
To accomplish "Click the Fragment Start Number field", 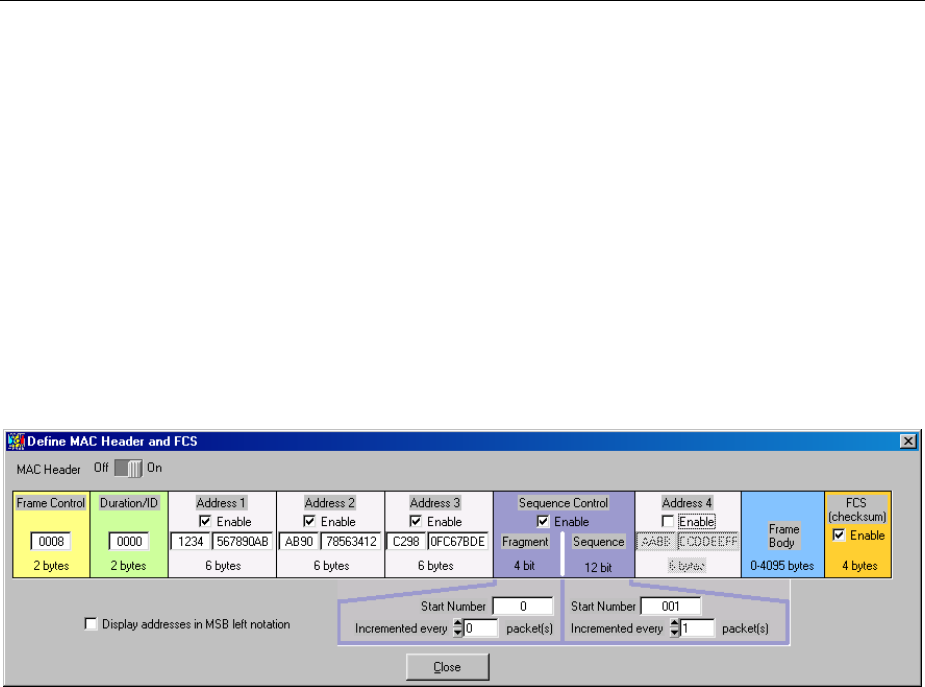I will [x=523, y=606].
